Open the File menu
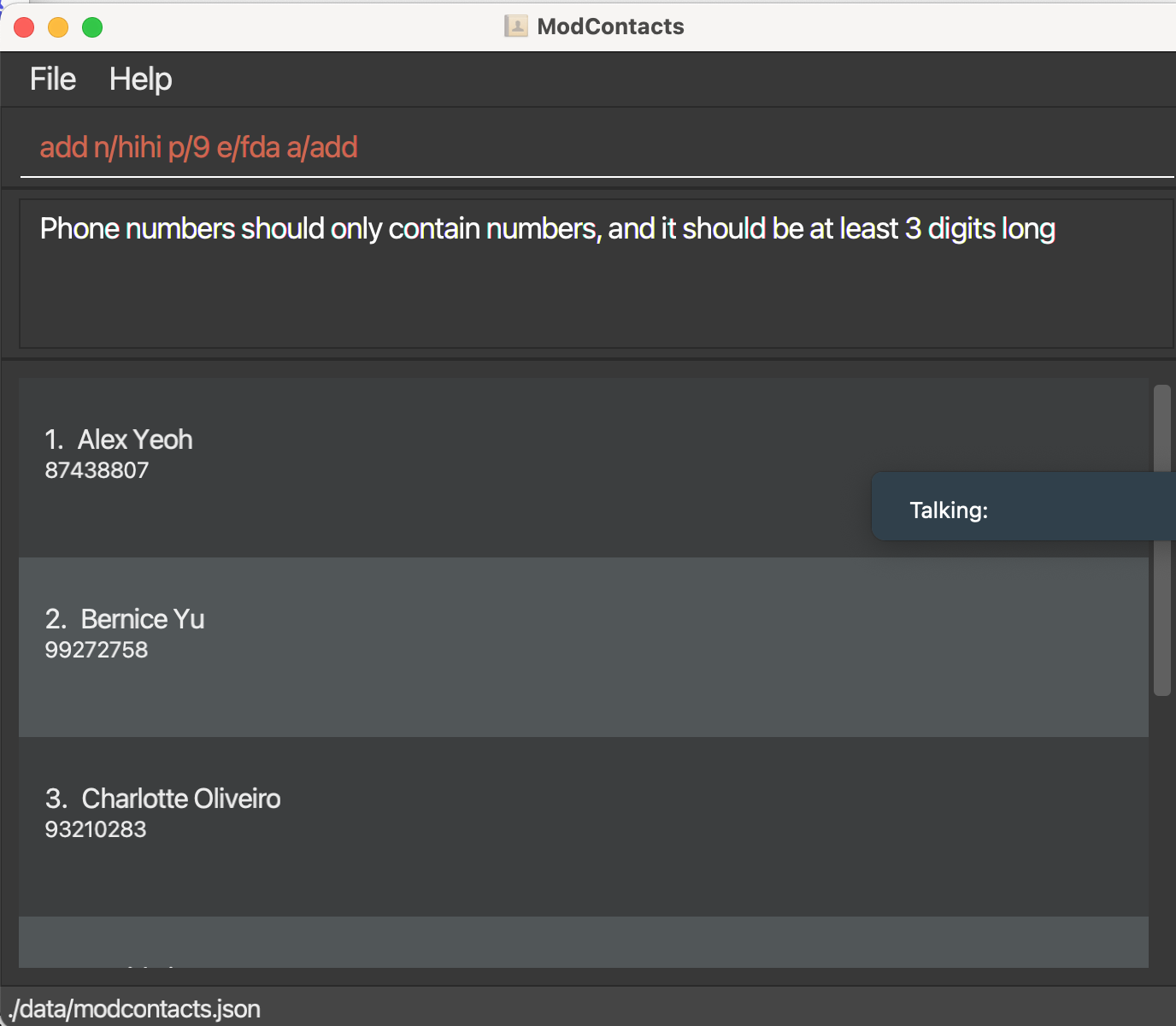 [x=53, y=80]
